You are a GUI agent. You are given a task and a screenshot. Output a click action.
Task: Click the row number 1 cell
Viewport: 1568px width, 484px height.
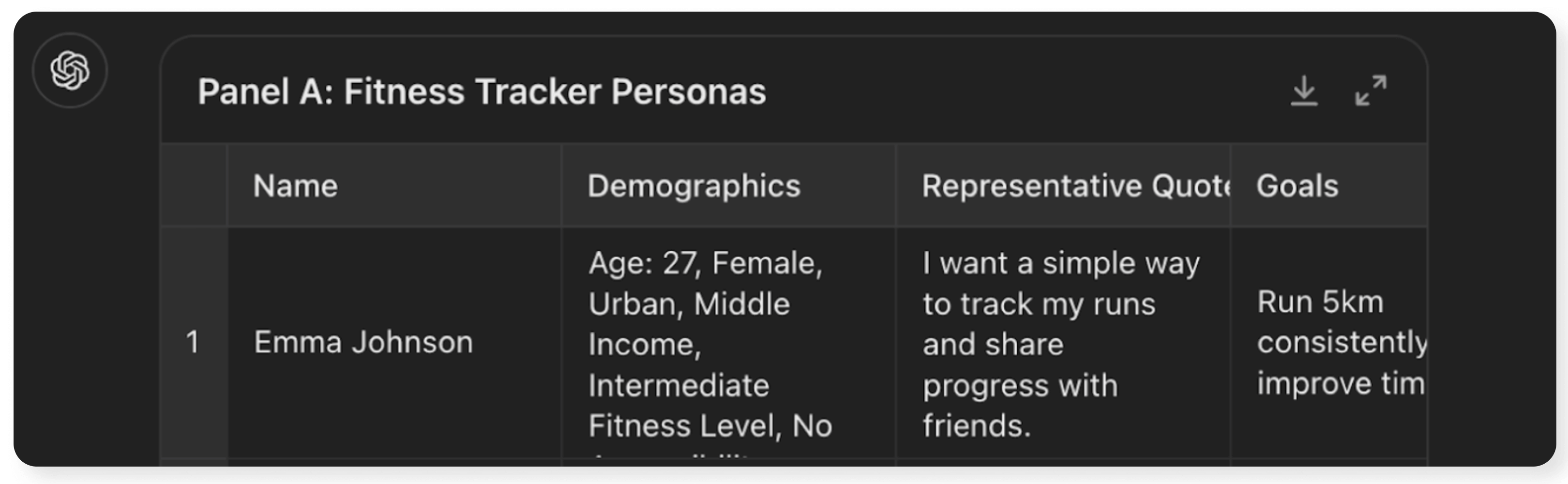[x=194, y=342]
